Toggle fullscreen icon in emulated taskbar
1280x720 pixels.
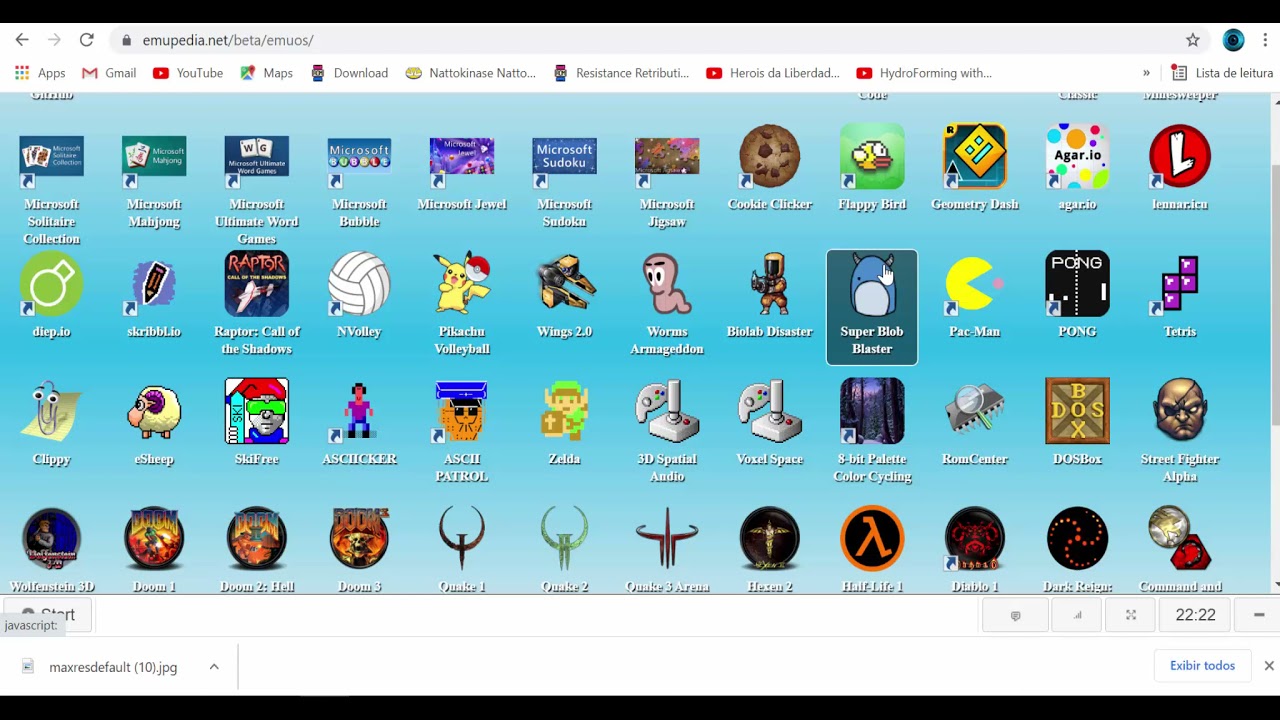pyautogui.click(x=1131, y=615)
